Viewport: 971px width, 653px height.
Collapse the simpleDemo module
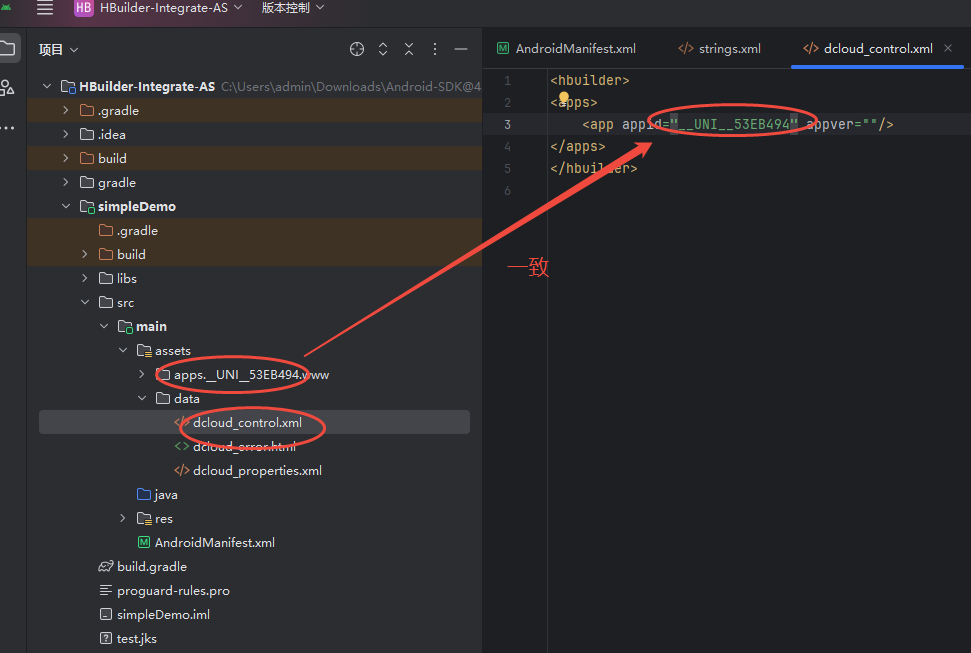(x=66, y=206)
